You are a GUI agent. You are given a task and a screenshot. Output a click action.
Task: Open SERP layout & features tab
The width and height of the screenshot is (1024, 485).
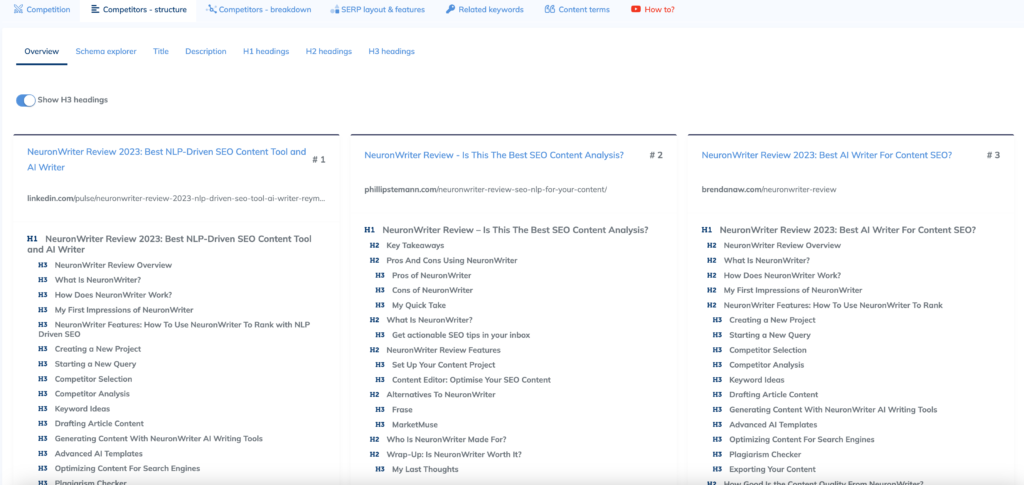click(377, 10)
